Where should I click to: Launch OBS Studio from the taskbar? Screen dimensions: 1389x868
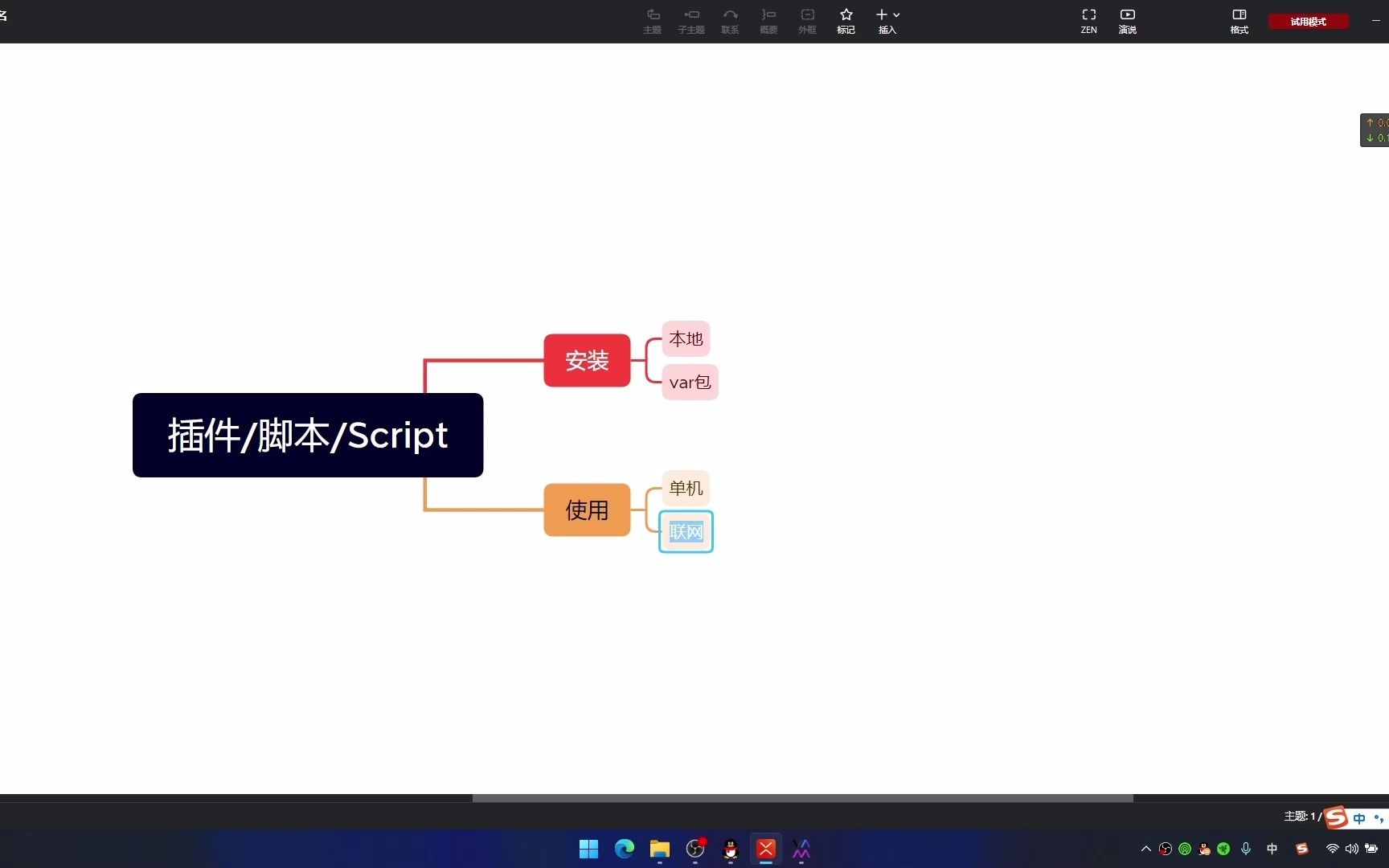(694, 849)
